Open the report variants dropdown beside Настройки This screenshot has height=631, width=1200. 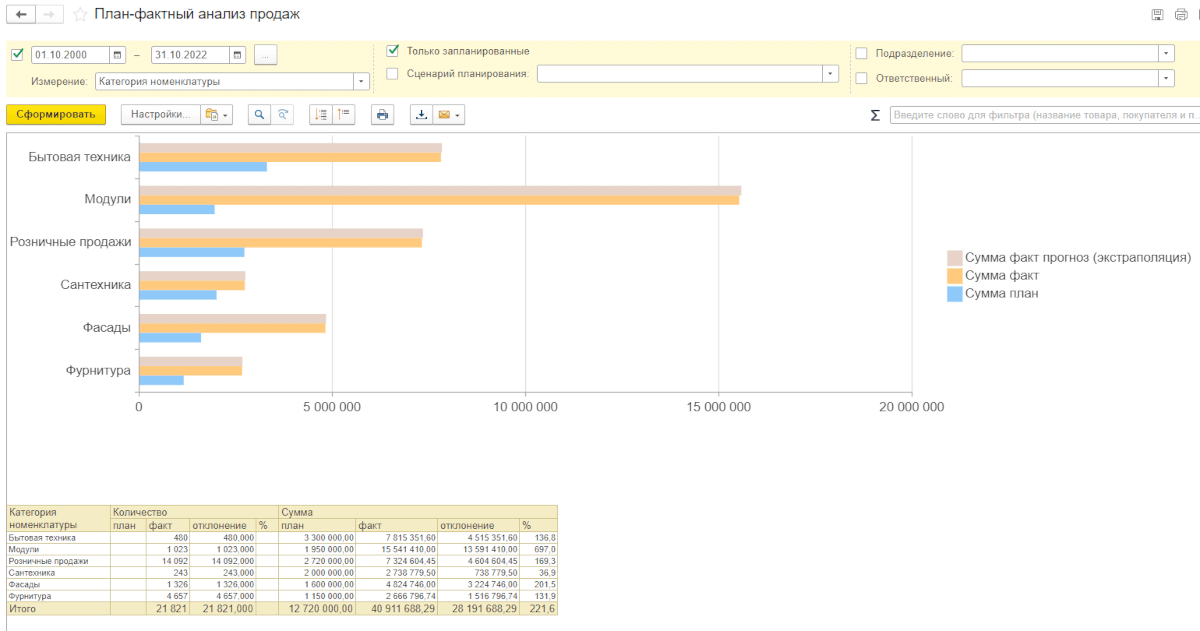click(216, 115)
